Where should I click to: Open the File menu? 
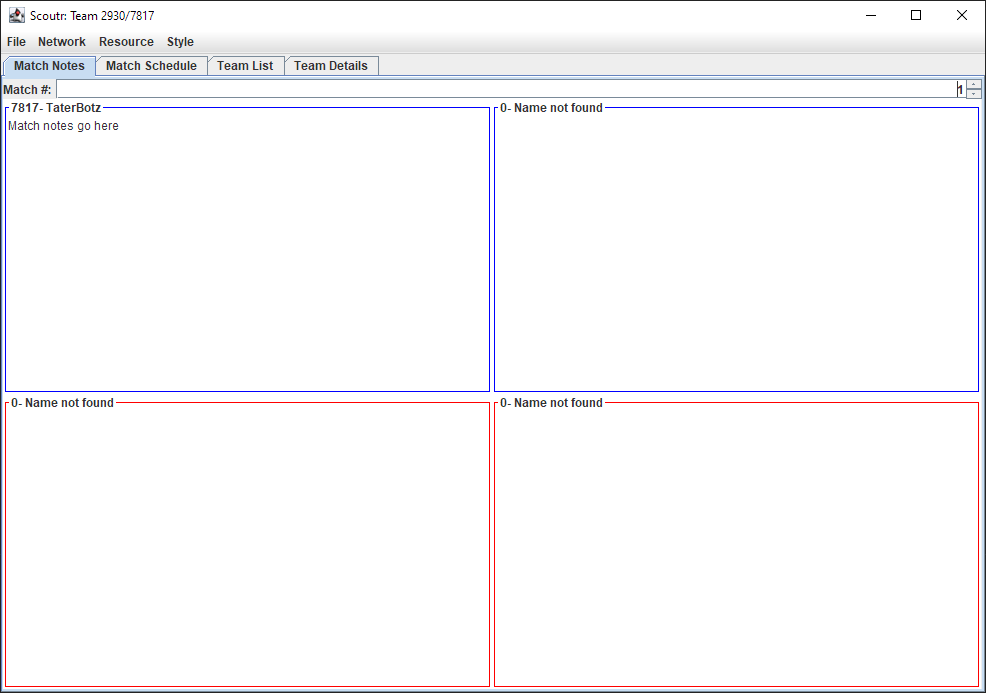[16, 42]
